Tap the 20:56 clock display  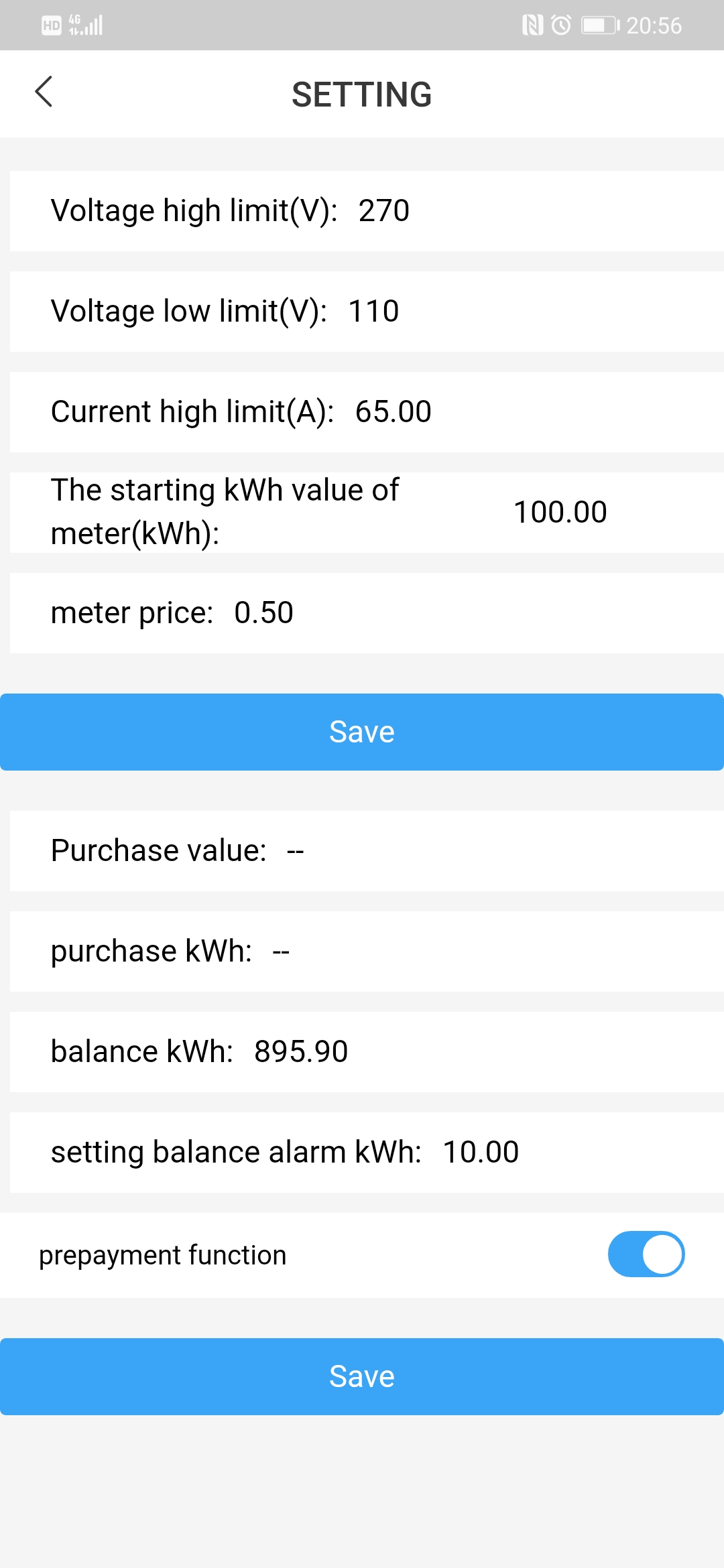(x=654, y=25)
